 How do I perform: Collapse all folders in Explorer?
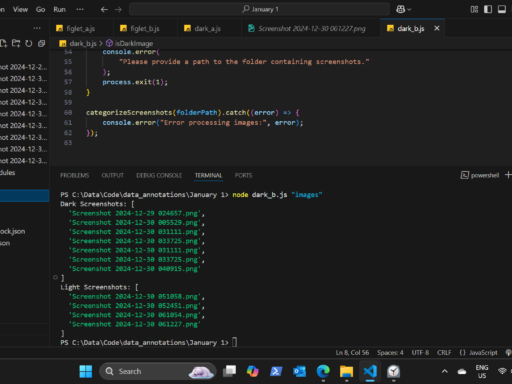coord(41,43)
